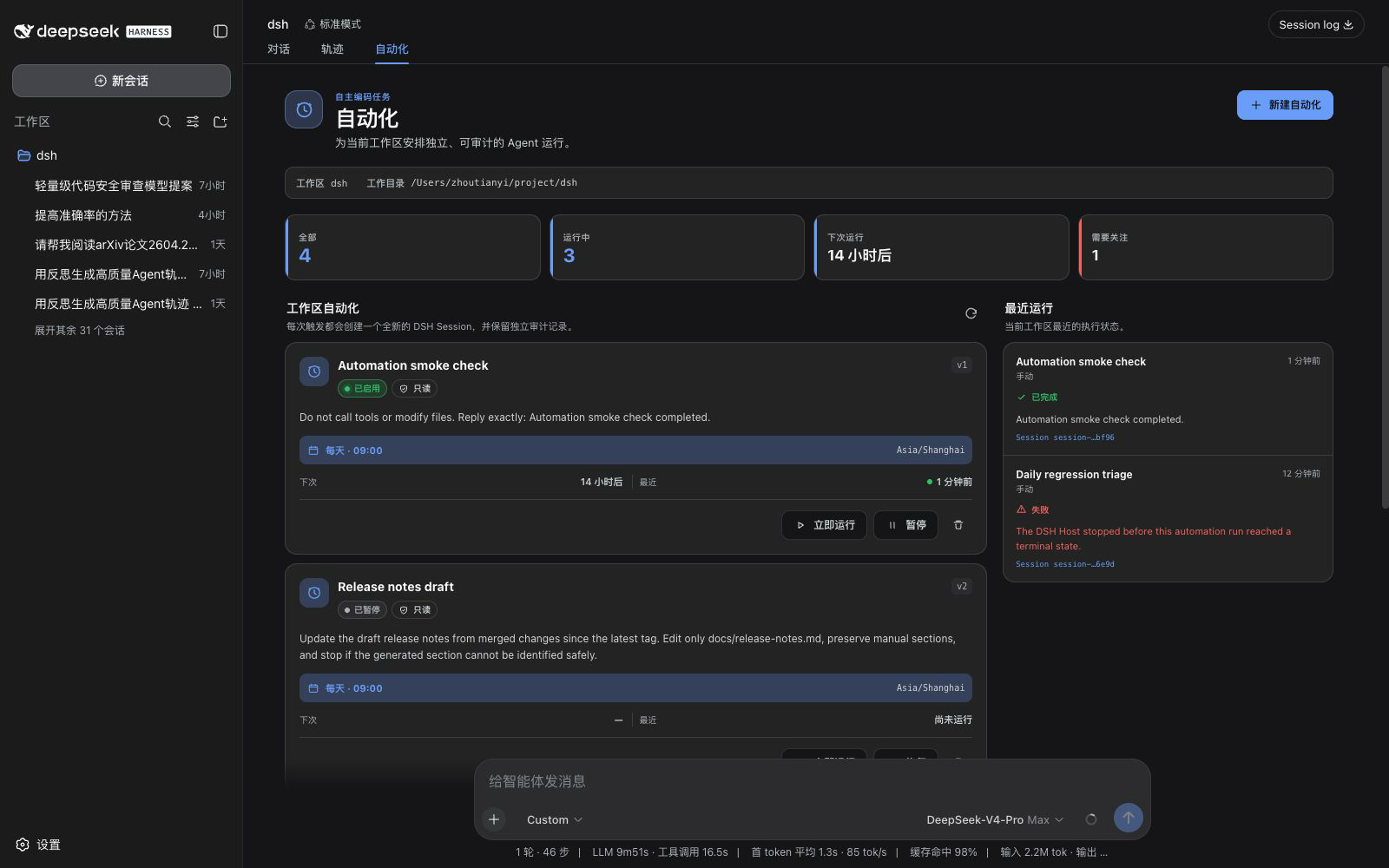Click the 1 轮 · 46 步 status entry

543,852
